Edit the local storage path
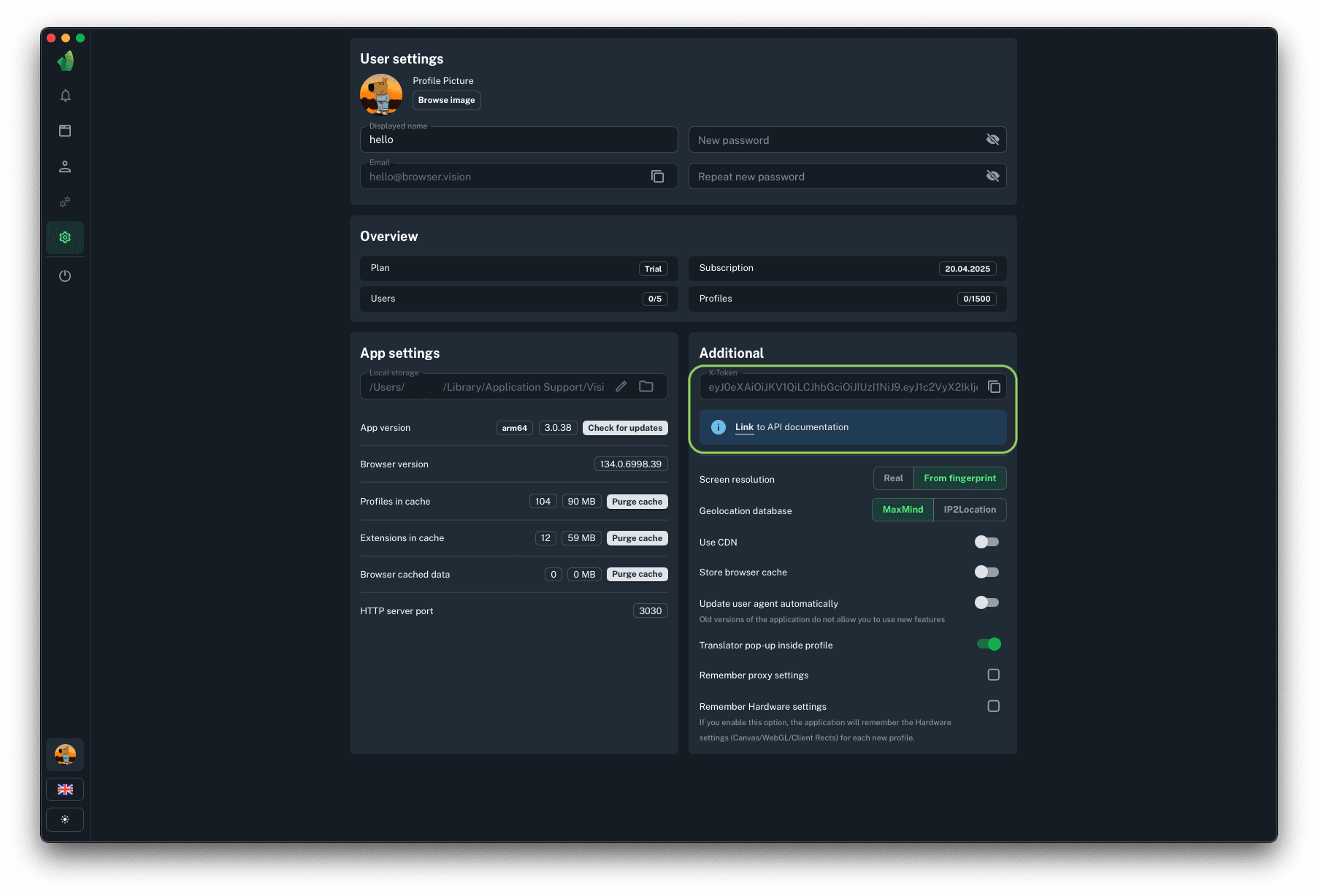 click(621, 387)
